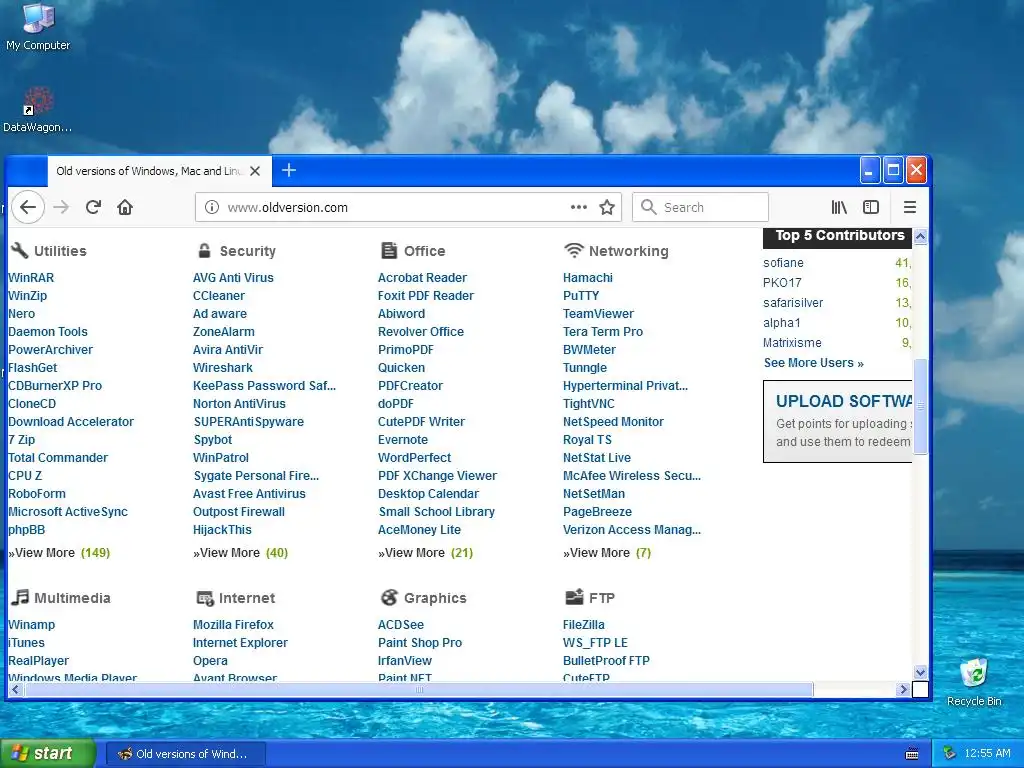Open page actions three-dot menu
The height and width of the screenshot is (768, 1024).
(579, 207)
